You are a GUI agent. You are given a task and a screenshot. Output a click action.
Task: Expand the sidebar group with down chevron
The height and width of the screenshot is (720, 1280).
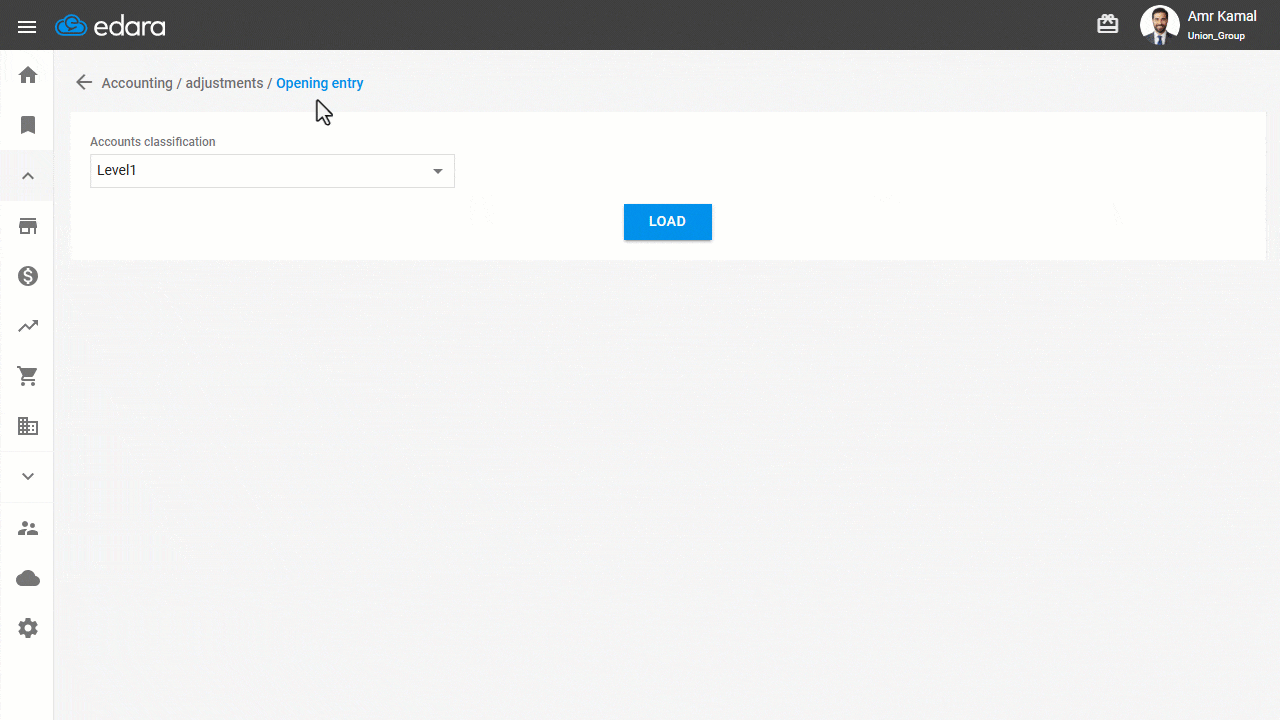[28, 477]
